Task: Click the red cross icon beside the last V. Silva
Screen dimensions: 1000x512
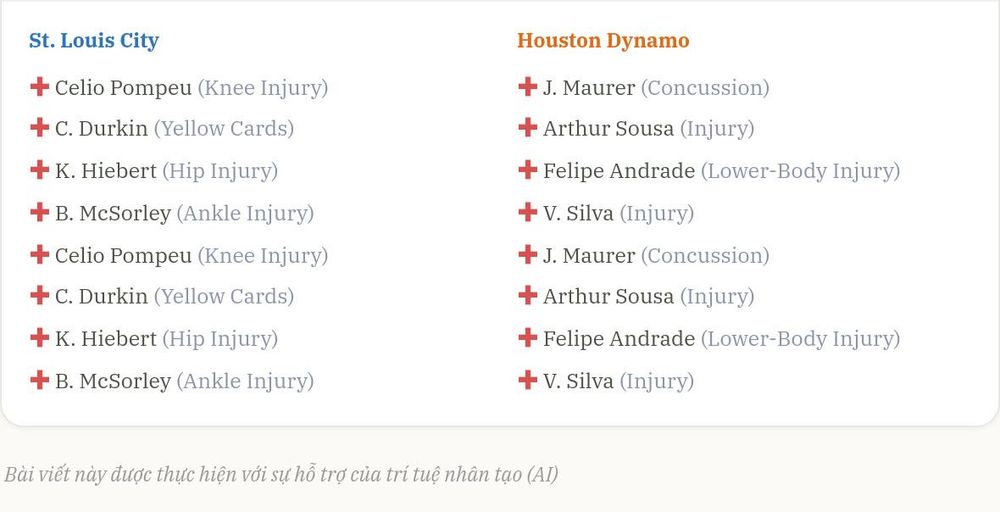Action: point(527,380)
